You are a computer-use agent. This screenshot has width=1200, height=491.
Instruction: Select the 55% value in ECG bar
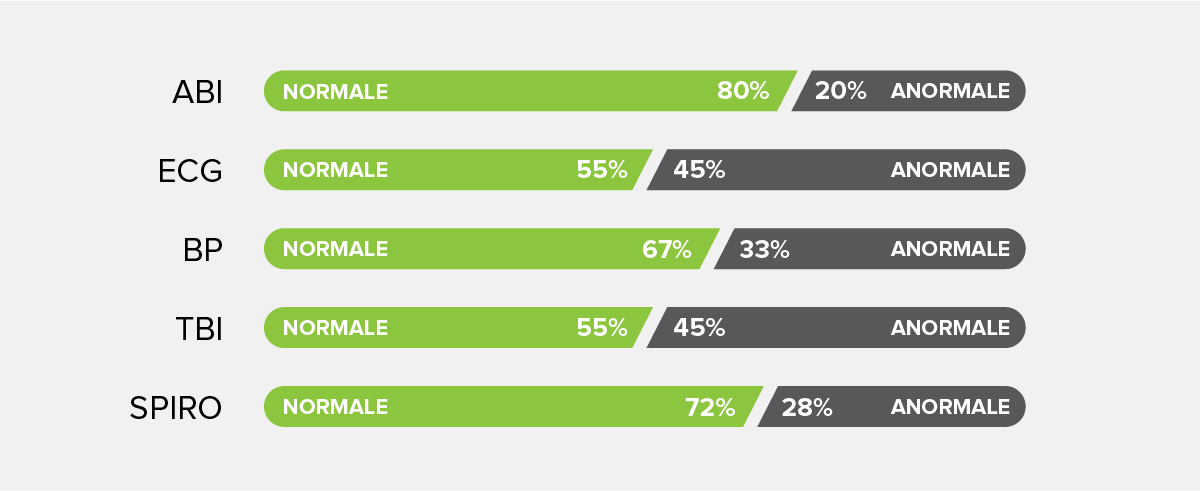coord(602,170)
